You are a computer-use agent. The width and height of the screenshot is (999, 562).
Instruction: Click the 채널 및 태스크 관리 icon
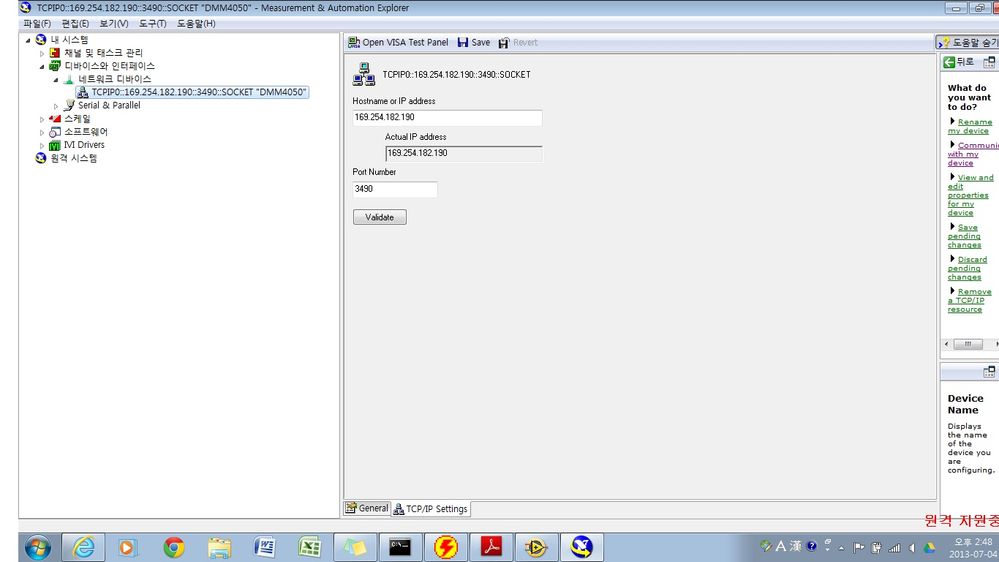click(x=55, y=53)
